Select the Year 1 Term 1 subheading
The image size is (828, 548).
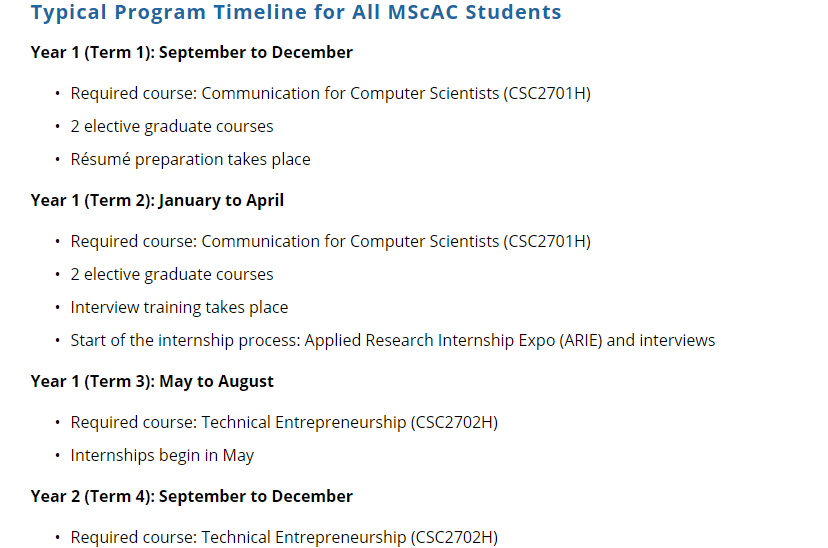(x=192, y=52)
